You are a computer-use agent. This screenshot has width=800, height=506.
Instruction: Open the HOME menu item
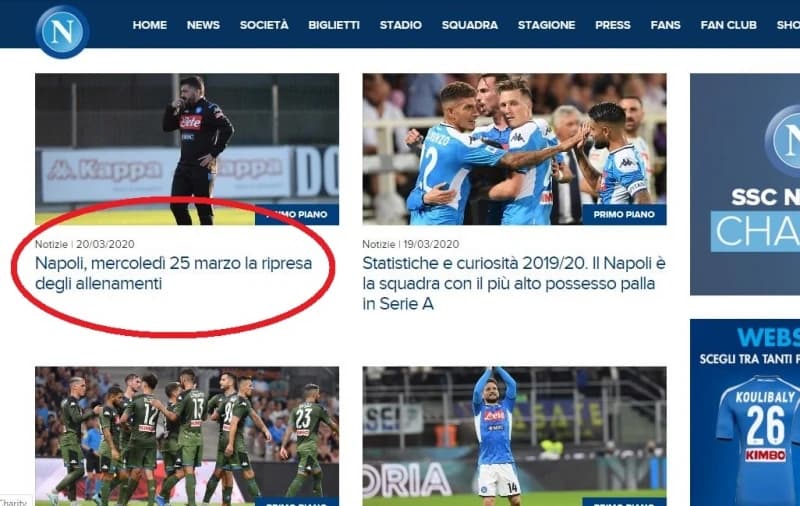(149, 25)
